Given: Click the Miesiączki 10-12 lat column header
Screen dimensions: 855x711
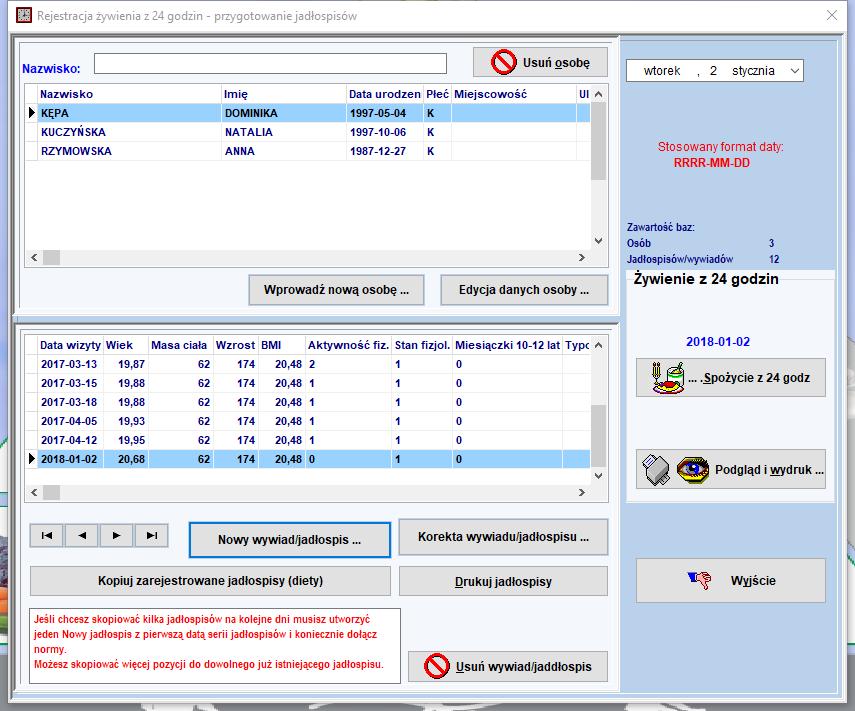Looking at the screenshot, I should (x=507, y=345).
